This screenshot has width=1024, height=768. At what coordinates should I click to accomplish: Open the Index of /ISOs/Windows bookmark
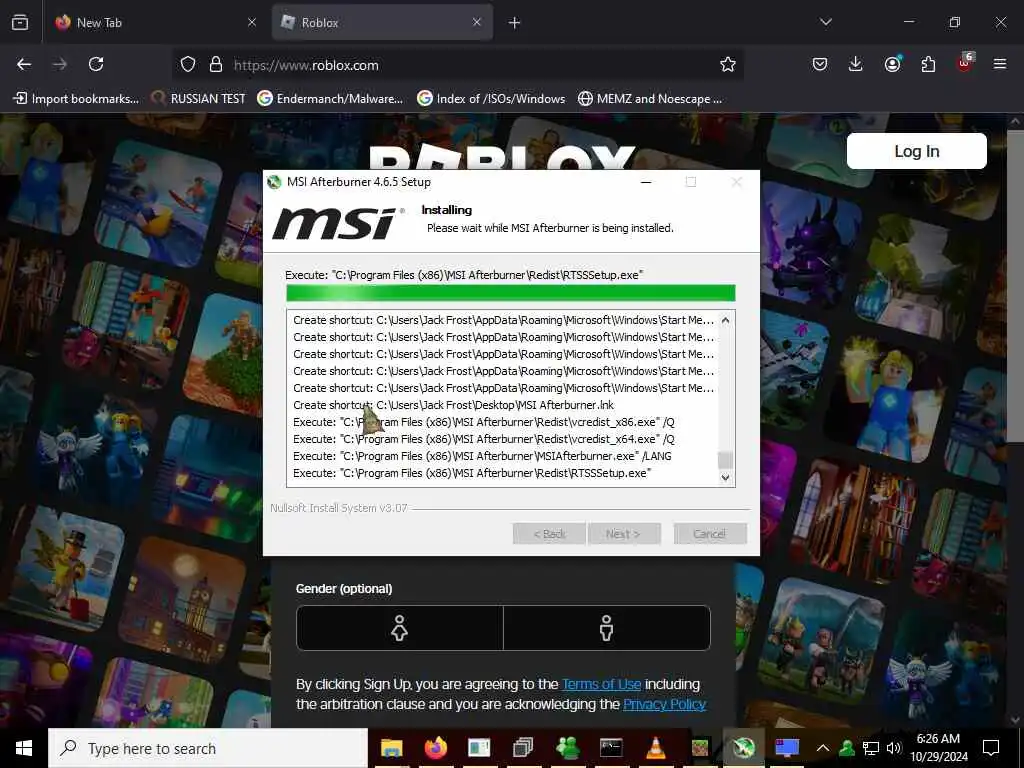491,99
